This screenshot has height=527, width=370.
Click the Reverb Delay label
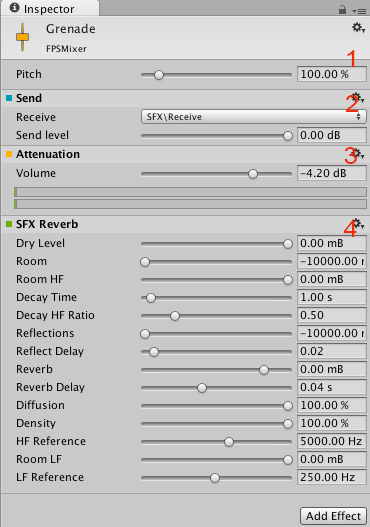(50, 387)
